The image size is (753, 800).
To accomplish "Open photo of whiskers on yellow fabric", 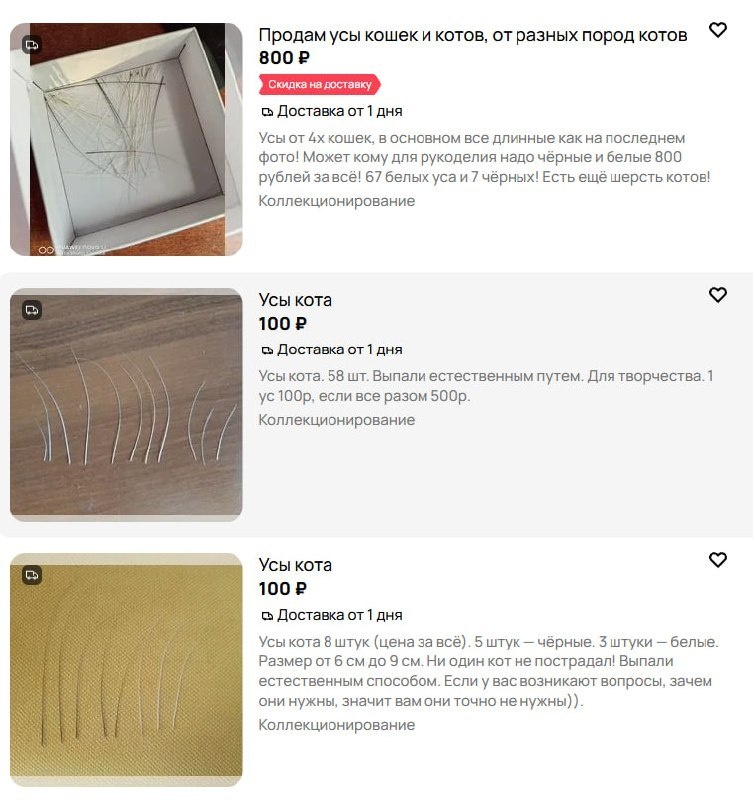I will [126, 669].
